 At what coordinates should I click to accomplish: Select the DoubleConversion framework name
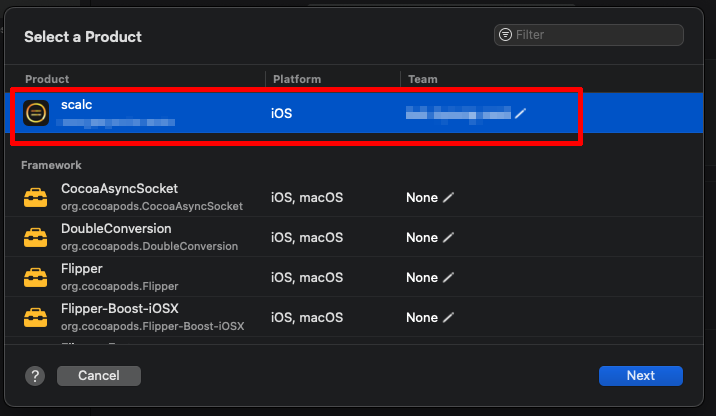[x=116, y=229]
